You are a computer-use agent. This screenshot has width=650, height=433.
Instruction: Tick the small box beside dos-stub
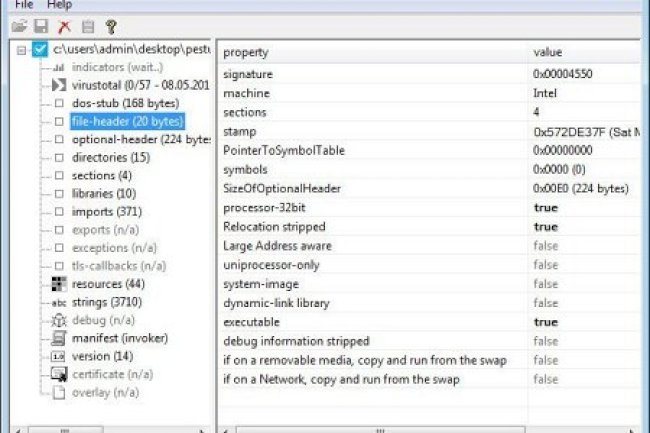(x=59, y=104)
